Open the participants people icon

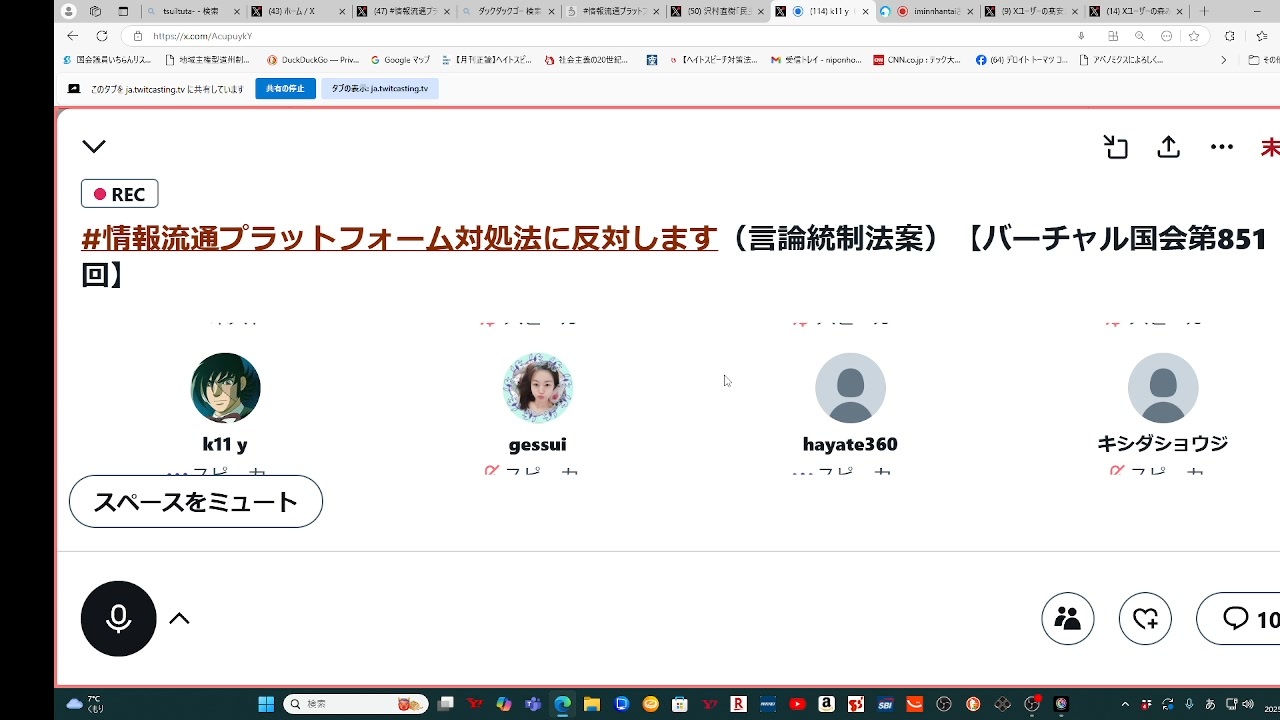click(1068, 619)
